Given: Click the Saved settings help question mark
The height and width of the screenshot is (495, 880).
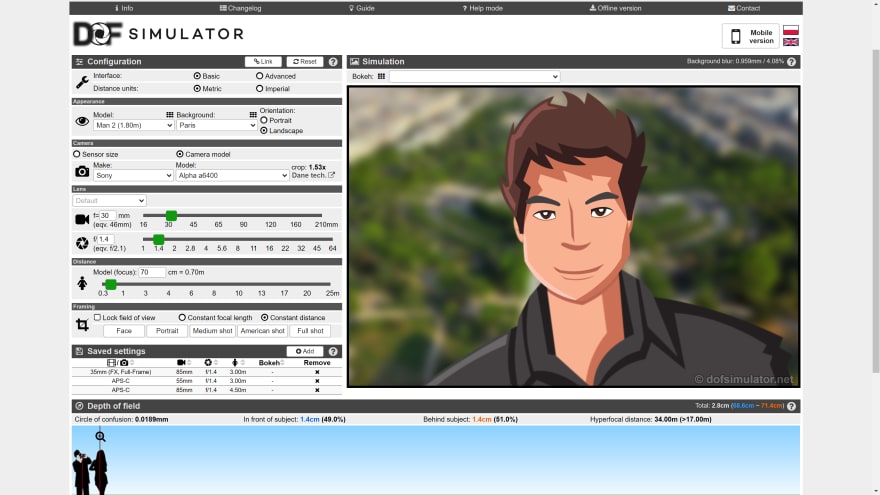Looking at the screenshot, I should (333, 351).
